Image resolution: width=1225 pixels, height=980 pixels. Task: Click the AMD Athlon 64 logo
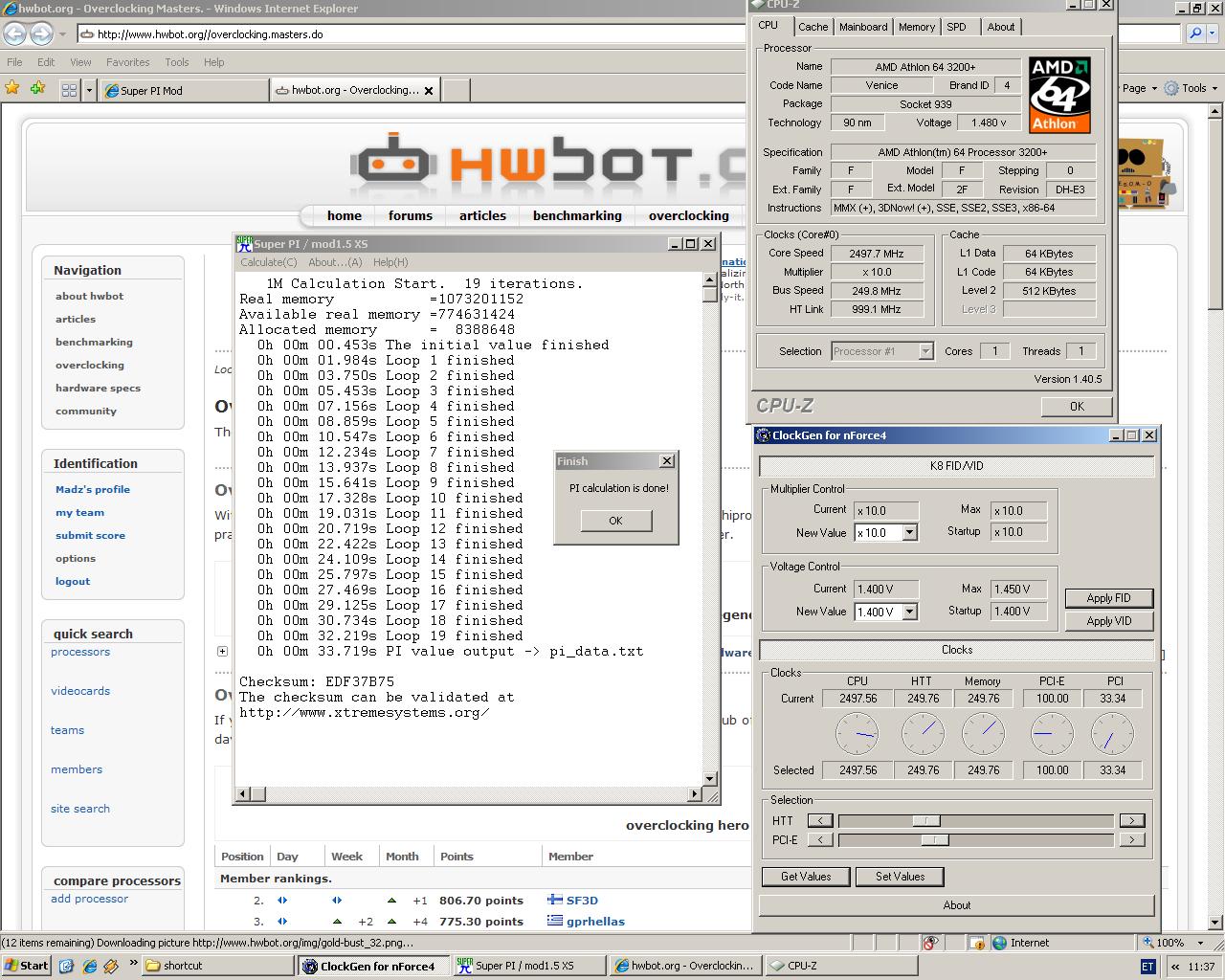pyautogui.click(x=1059, y=95)
